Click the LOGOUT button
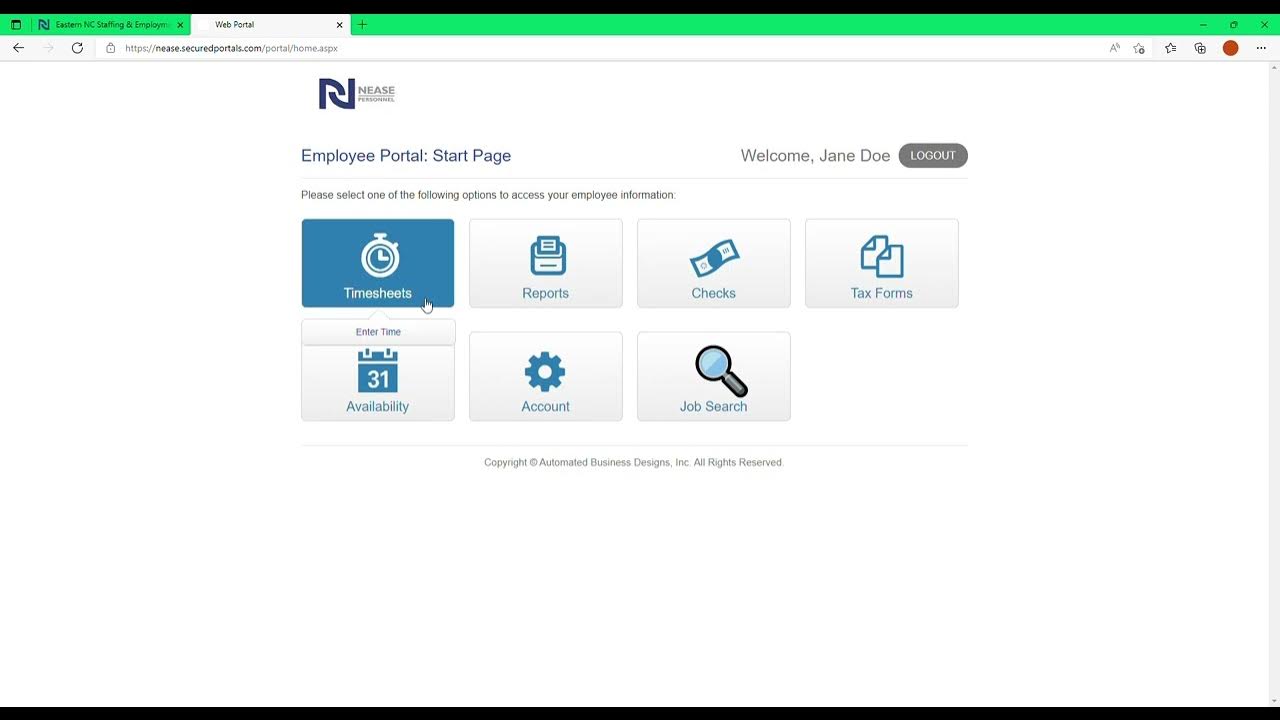Viewport: 1280px width, 720px height. [x=933, y=155]
